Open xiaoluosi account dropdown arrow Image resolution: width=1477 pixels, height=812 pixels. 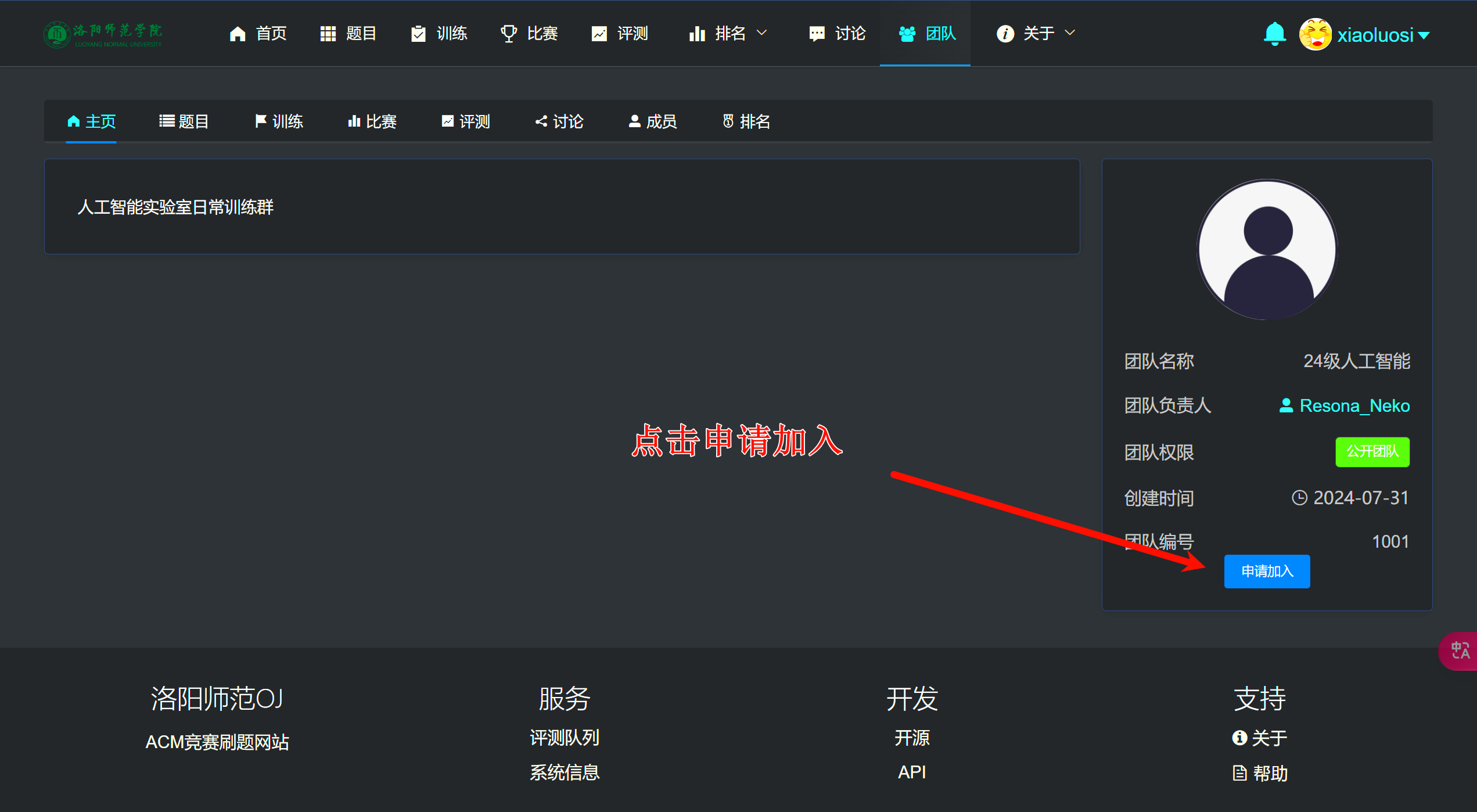coord(1424,35)
